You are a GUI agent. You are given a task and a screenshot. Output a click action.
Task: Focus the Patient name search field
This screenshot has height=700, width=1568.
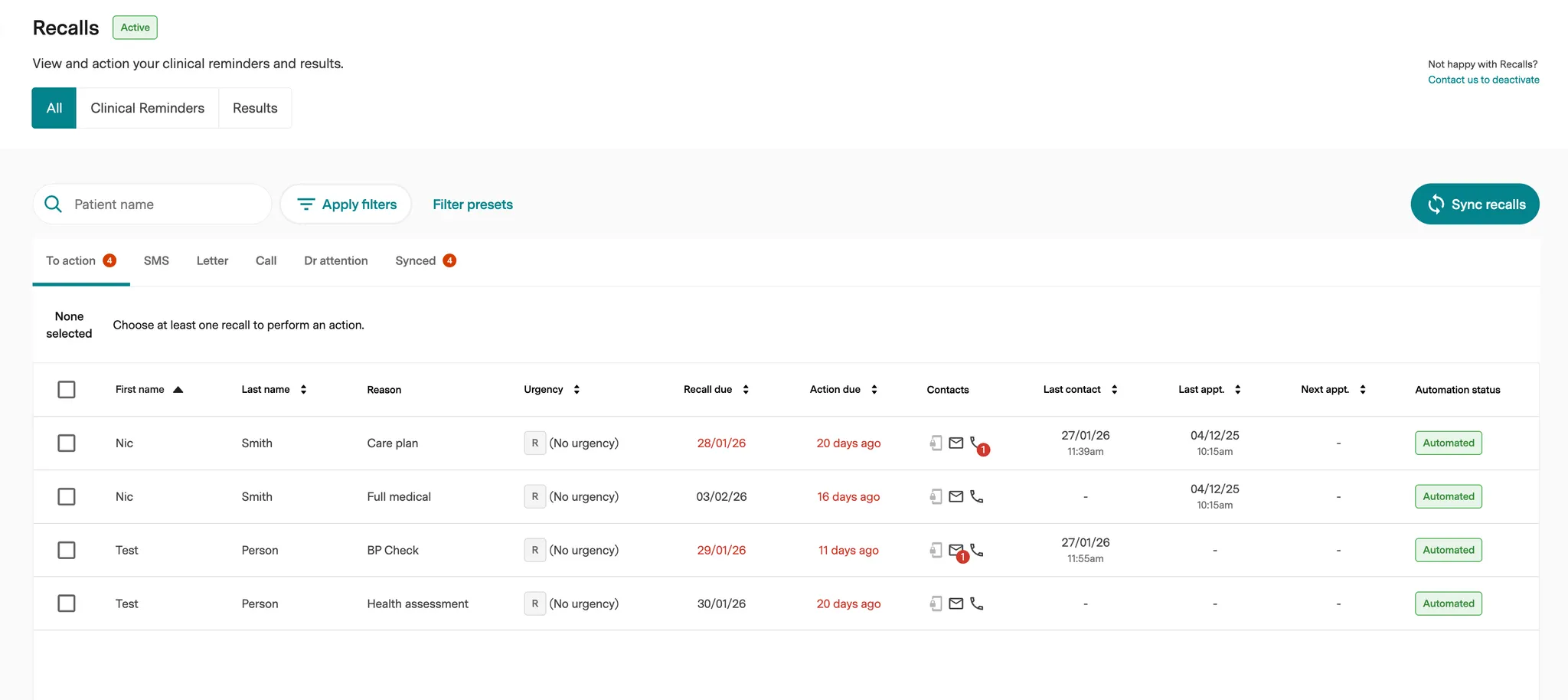pos(165,204)
